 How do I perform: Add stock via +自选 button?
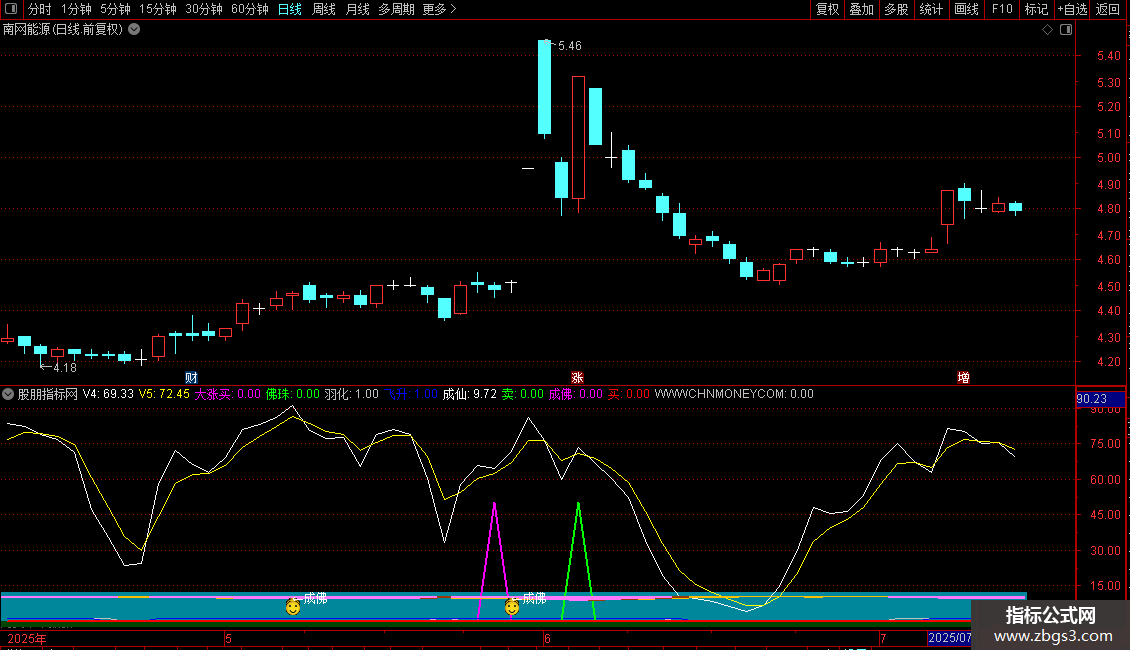click(1072, 9)
